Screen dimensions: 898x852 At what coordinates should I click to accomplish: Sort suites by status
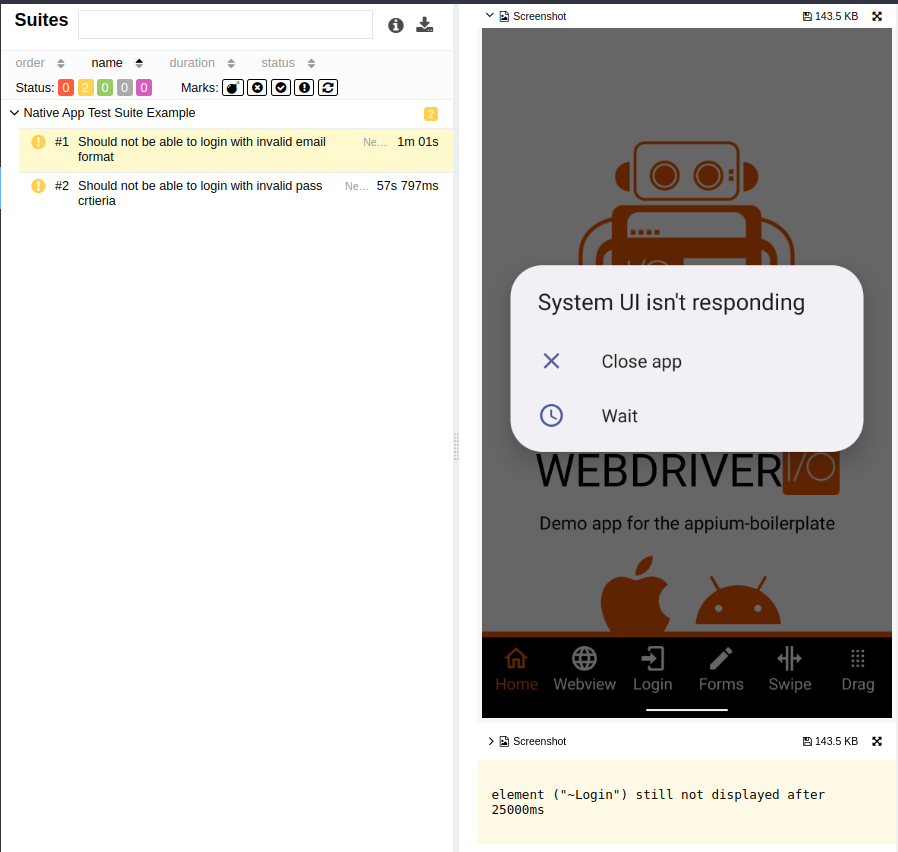point(288,63)
